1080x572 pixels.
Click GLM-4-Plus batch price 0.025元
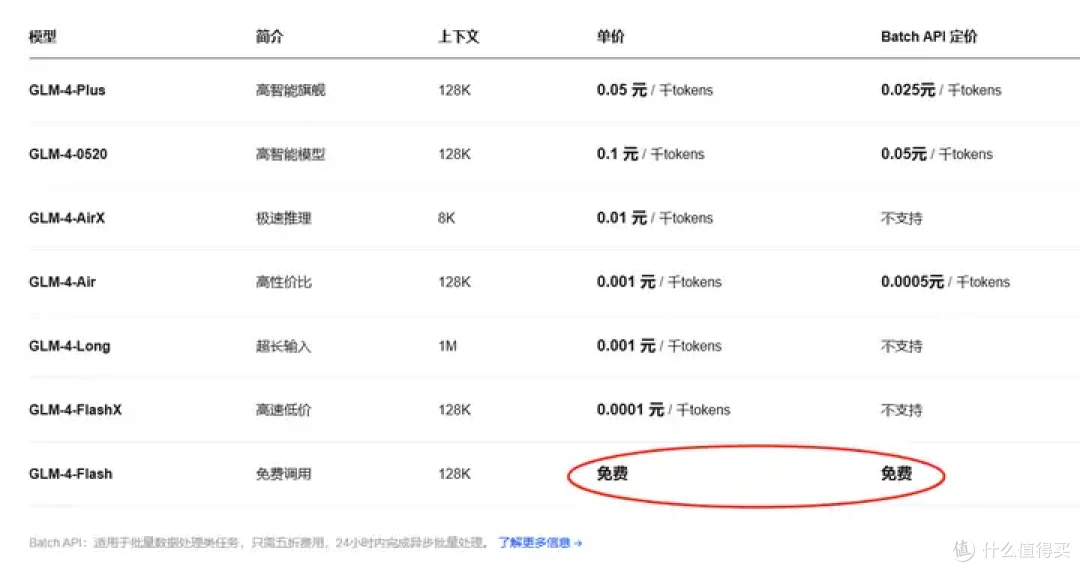(908, 90)
